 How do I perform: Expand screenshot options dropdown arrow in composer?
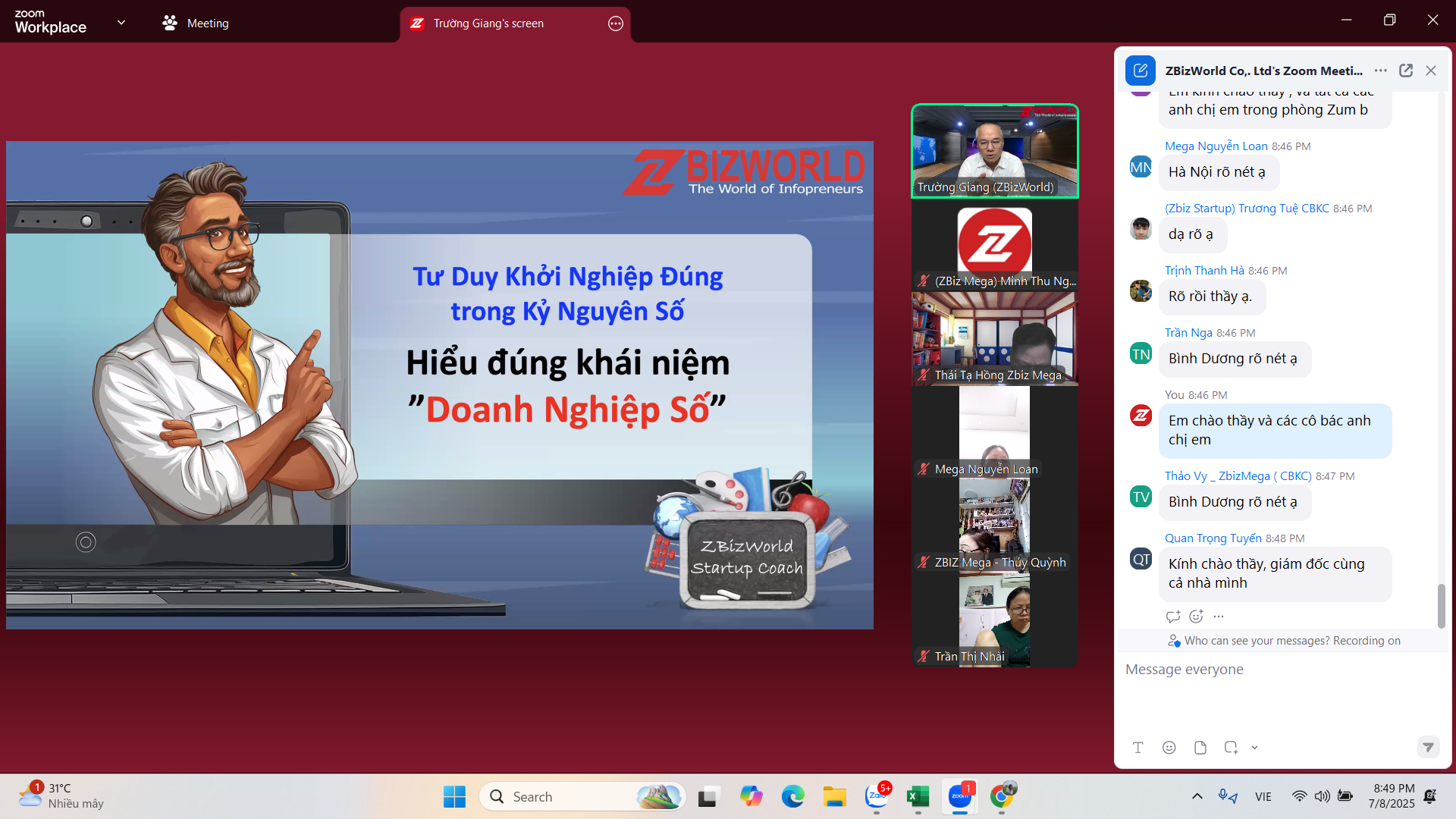click(x=1254, y=748)
